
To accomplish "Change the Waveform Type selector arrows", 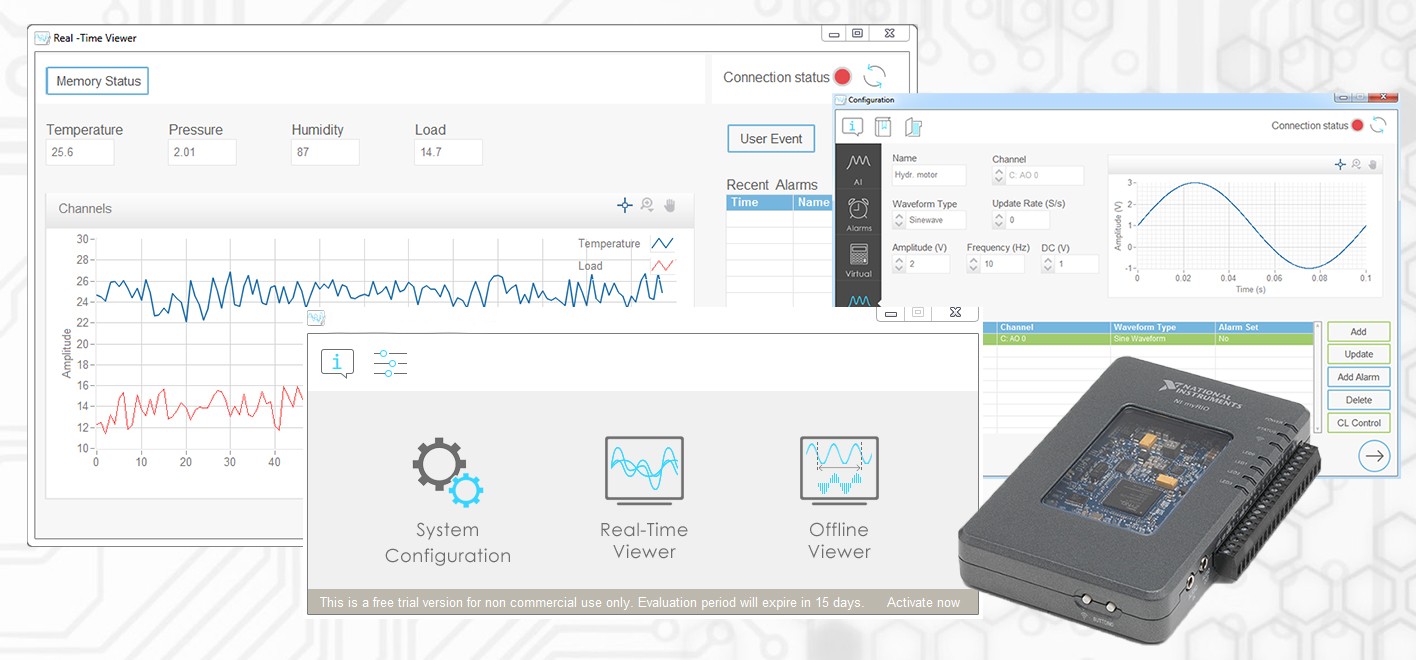I will click(899, 220).
